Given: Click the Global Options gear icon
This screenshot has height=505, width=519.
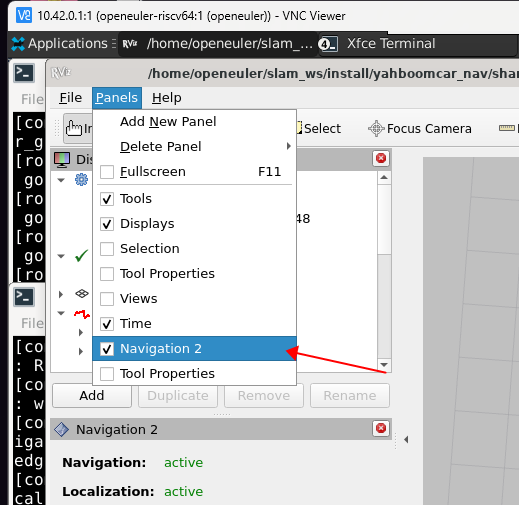Looking at the screenshot, I should pyautogui.click(x=81, y=180).
